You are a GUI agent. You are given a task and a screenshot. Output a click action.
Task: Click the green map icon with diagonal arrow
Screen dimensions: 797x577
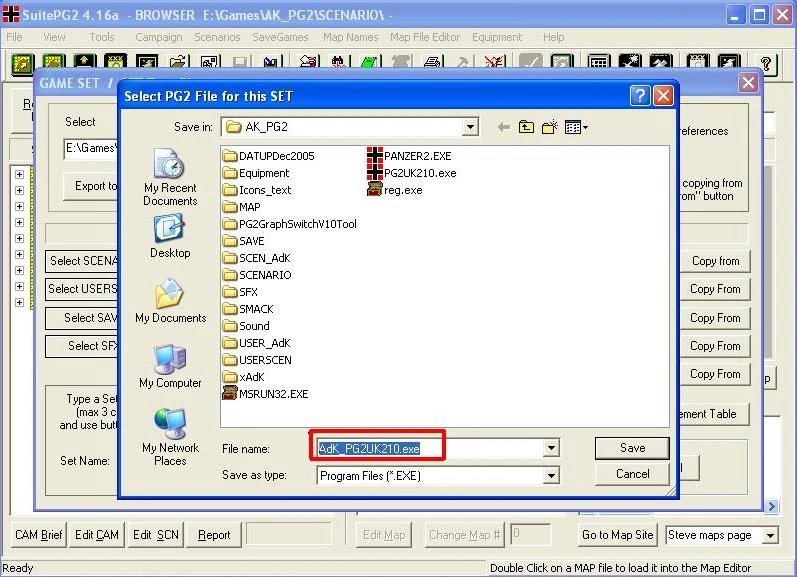pyautogui.click(x=23, y=64)
